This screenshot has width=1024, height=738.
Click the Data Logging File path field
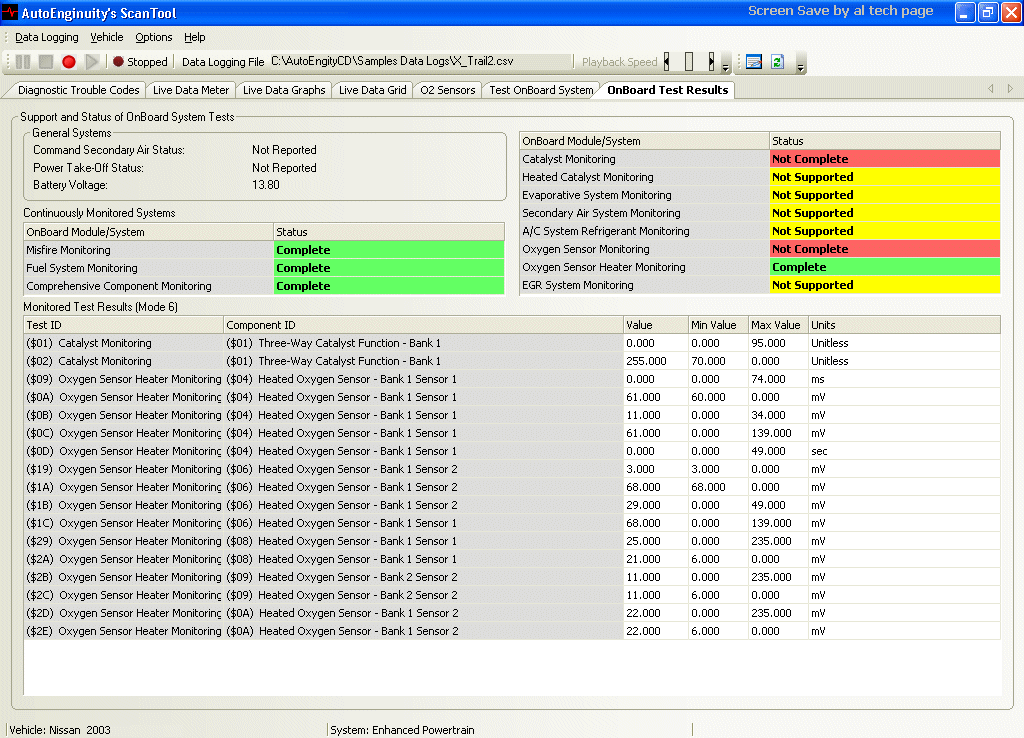420,62
